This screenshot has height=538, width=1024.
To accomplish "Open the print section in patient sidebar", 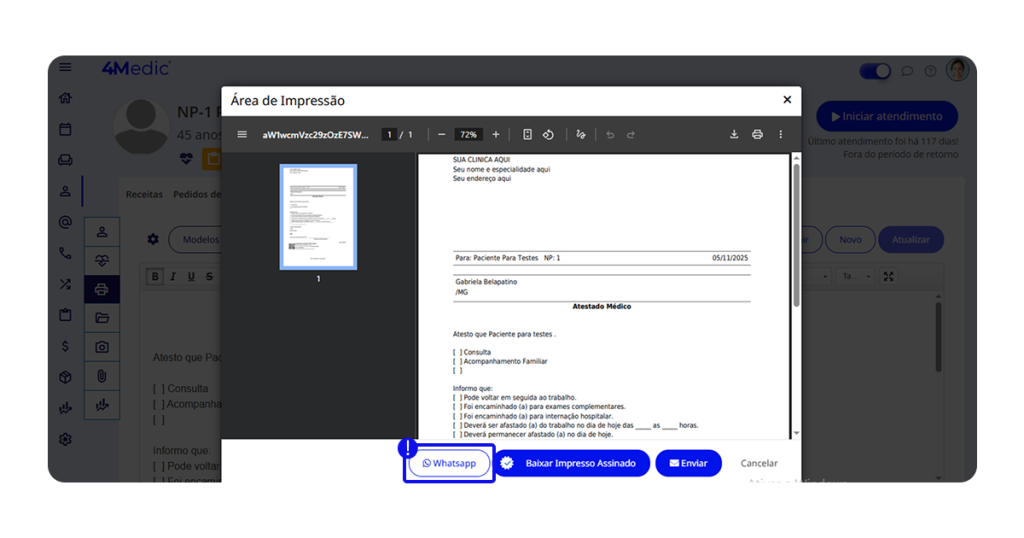I will [x=102, y=290].
